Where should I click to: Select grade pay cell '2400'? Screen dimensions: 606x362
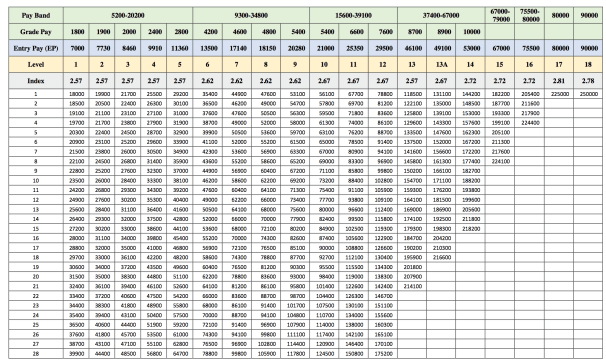154,32
